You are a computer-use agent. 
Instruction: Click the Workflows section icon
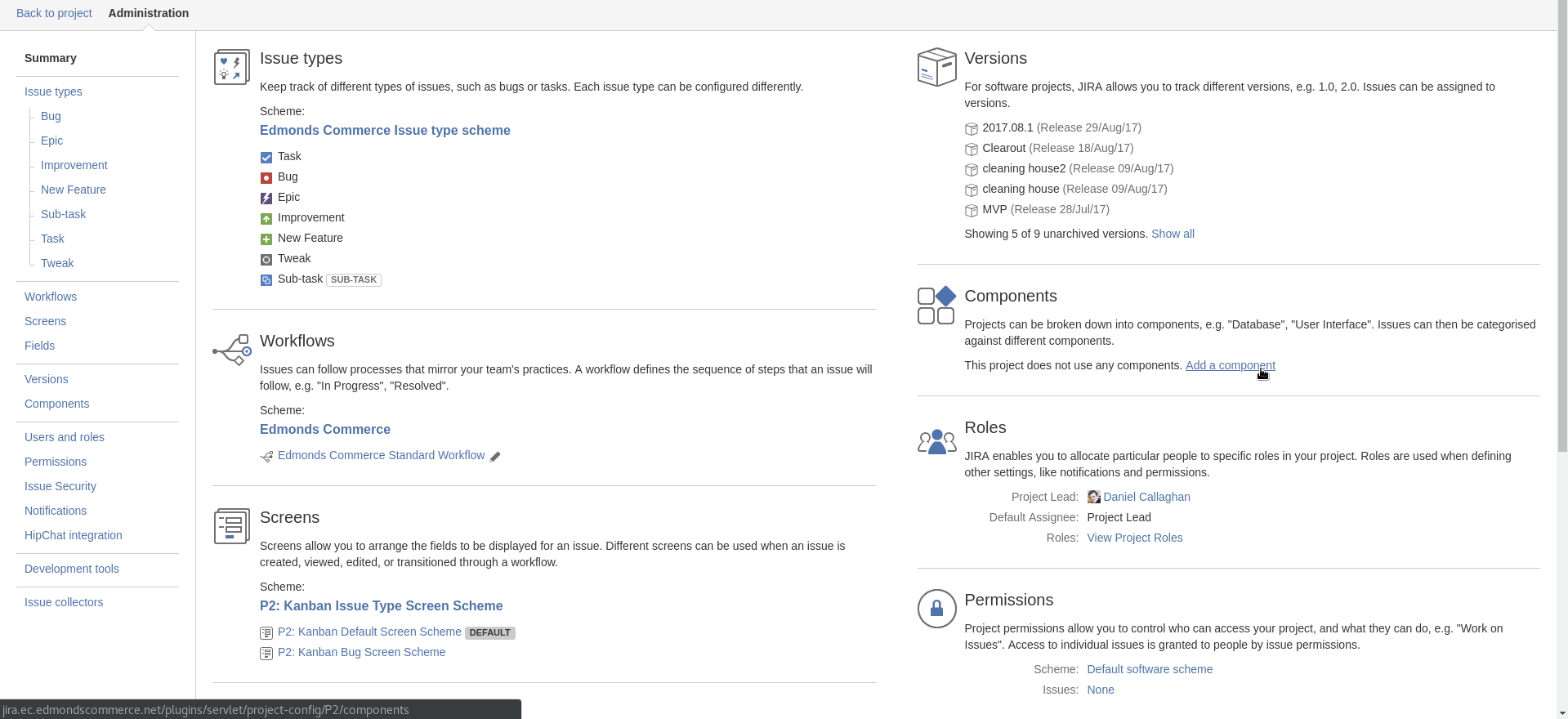coord(232,350)
